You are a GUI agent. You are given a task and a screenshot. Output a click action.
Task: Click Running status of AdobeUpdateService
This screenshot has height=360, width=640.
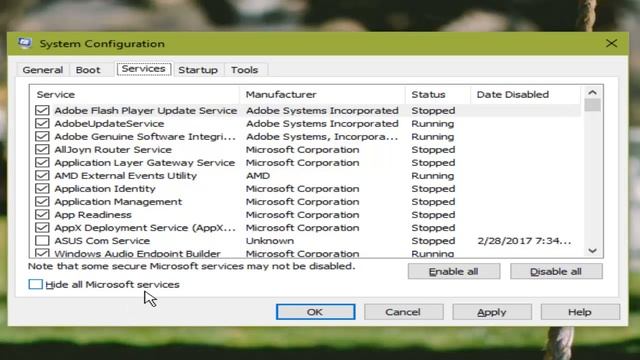coord(432,124)
